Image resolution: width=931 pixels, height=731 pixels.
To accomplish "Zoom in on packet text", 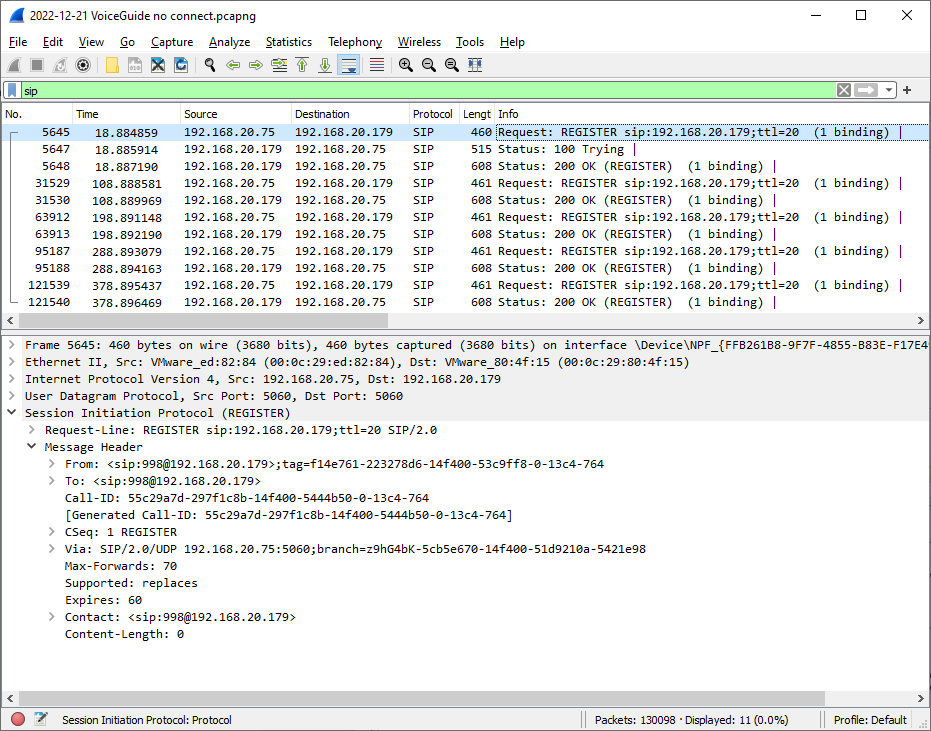I will (x=406, y=65).
